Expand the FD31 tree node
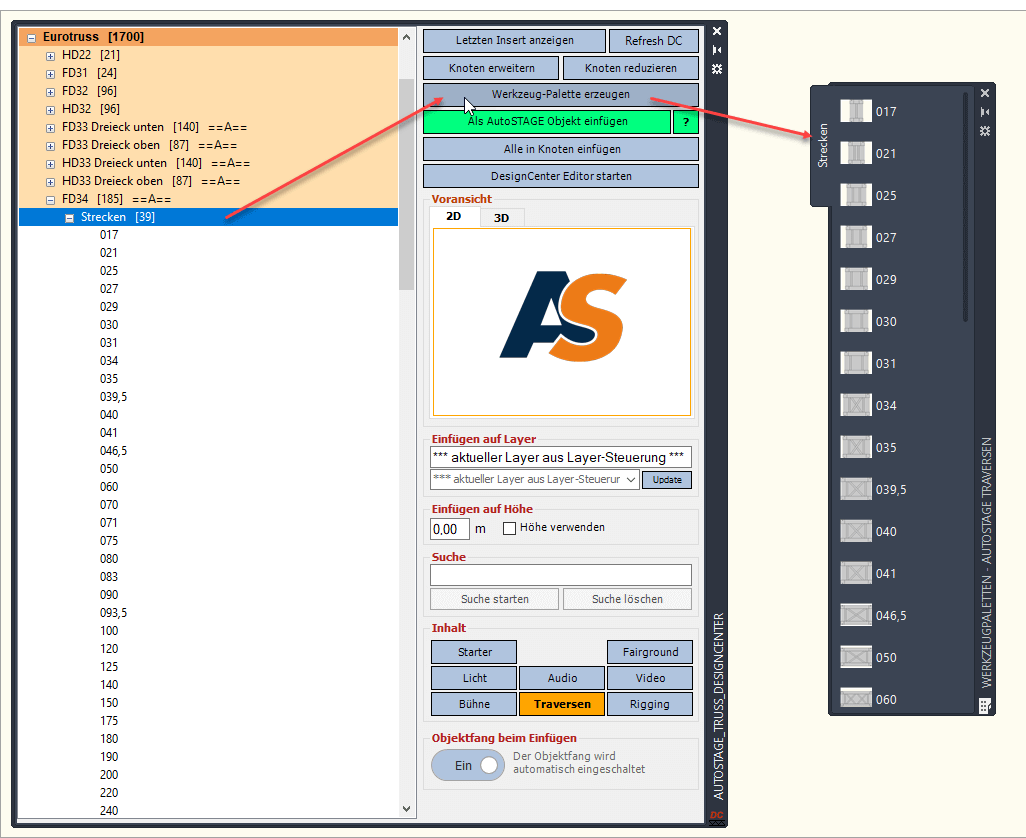 point(50,74)
